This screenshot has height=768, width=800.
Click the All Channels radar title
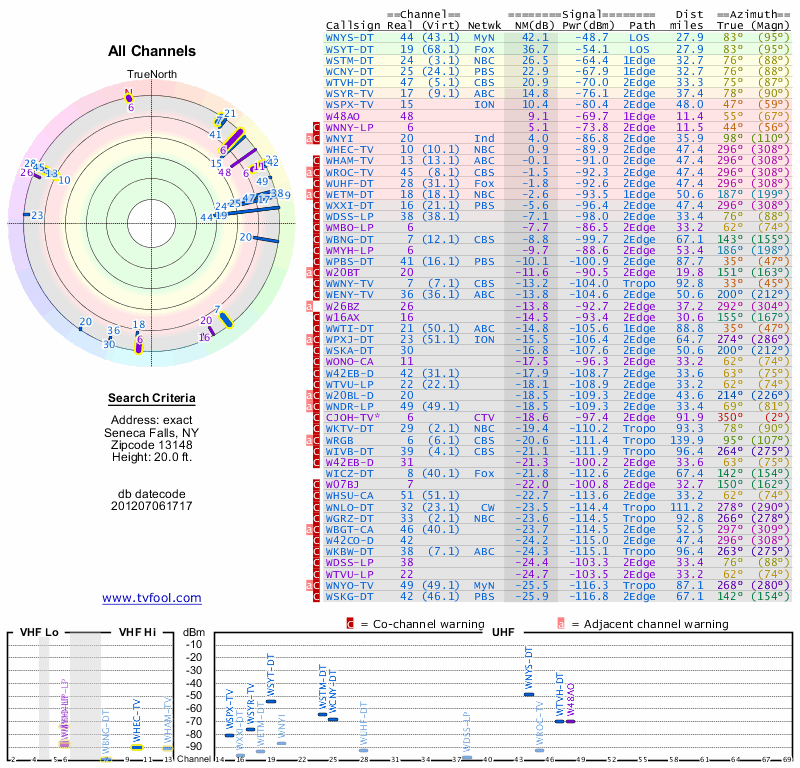coord(152,51)
